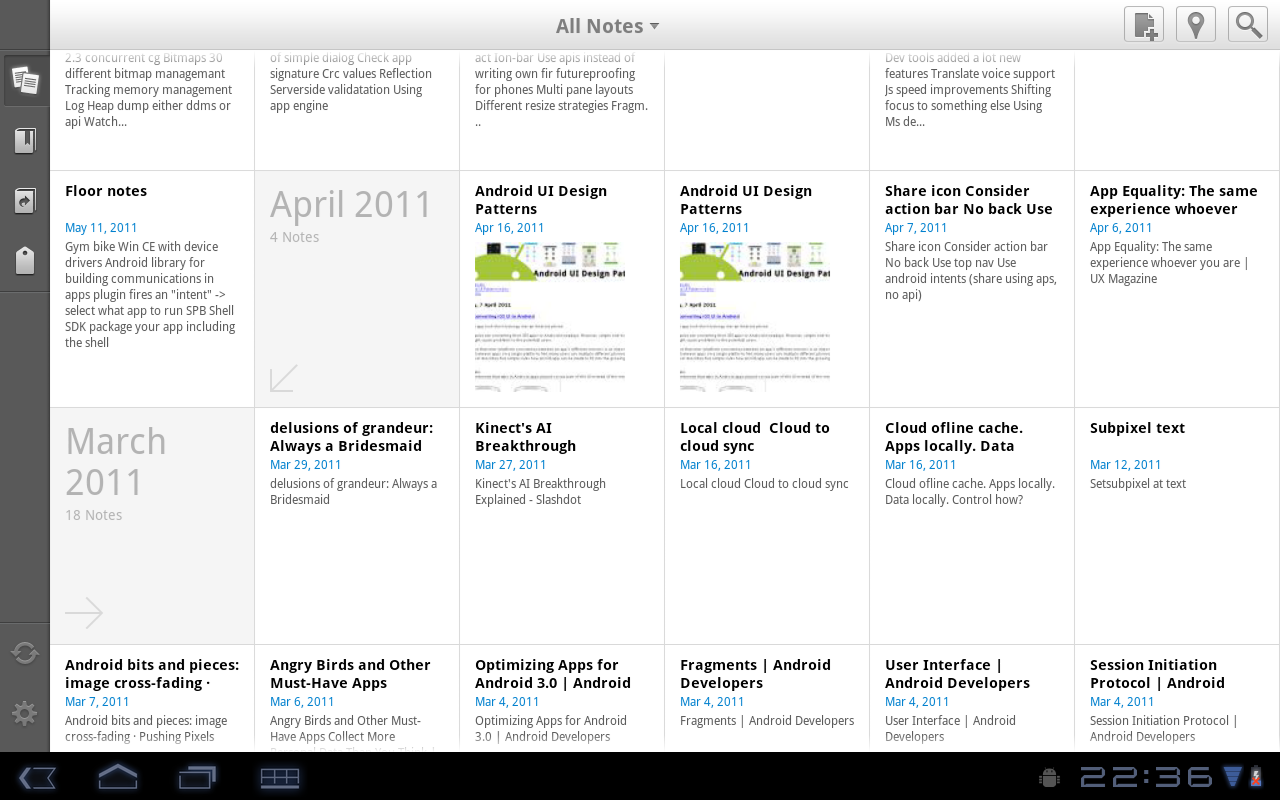Open the All Notes dropdown

click(607, 26)
